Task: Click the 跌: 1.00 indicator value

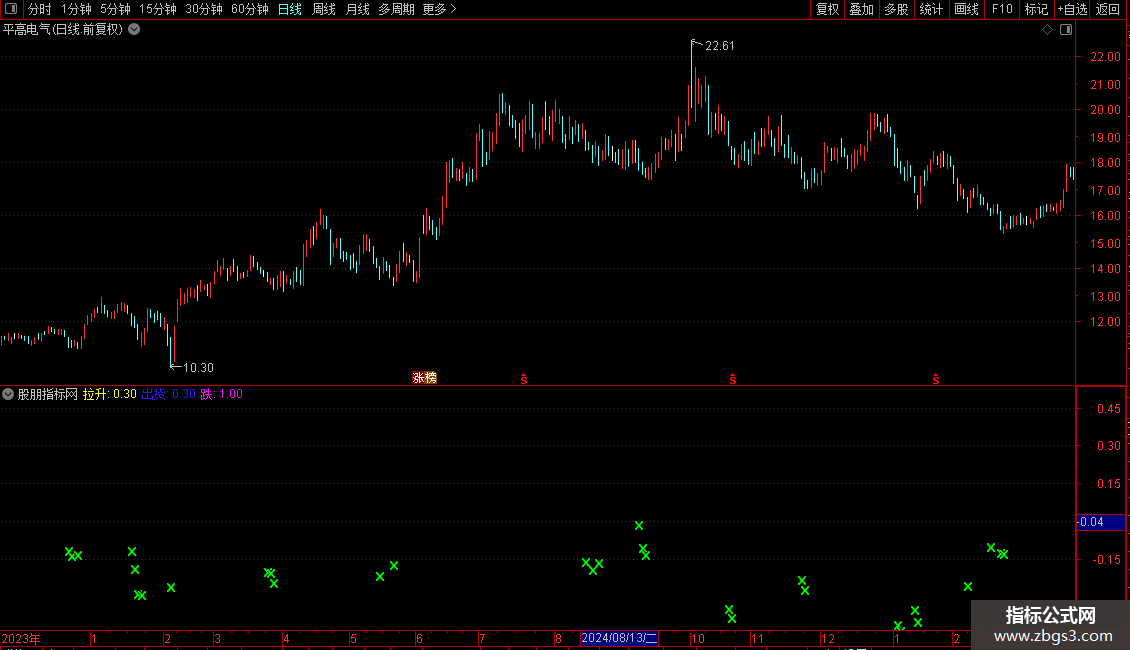Action: click(x=222, y=394)
